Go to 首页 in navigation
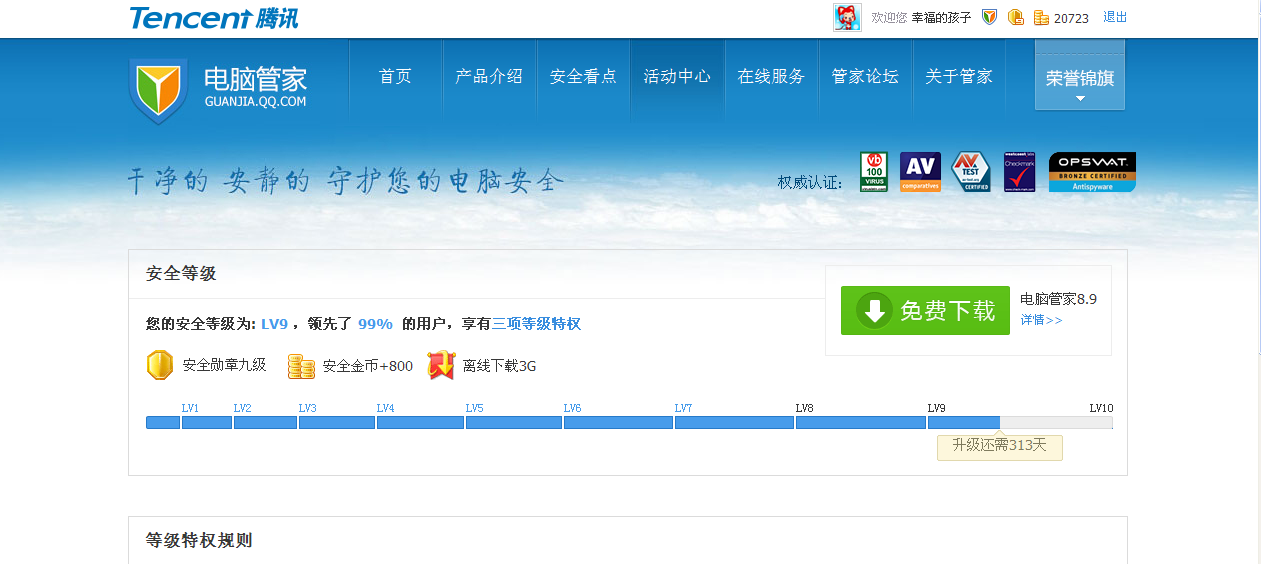This screenshot has width=1261, height=564. point(395,76)
